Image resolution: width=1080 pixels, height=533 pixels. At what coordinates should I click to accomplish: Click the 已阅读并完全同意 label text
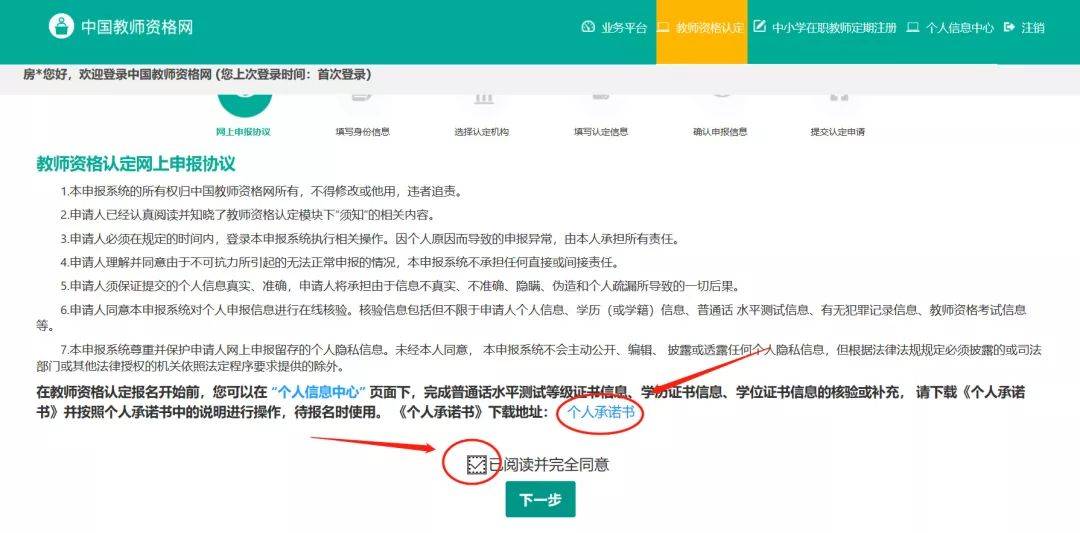click(x=549, y=465)
